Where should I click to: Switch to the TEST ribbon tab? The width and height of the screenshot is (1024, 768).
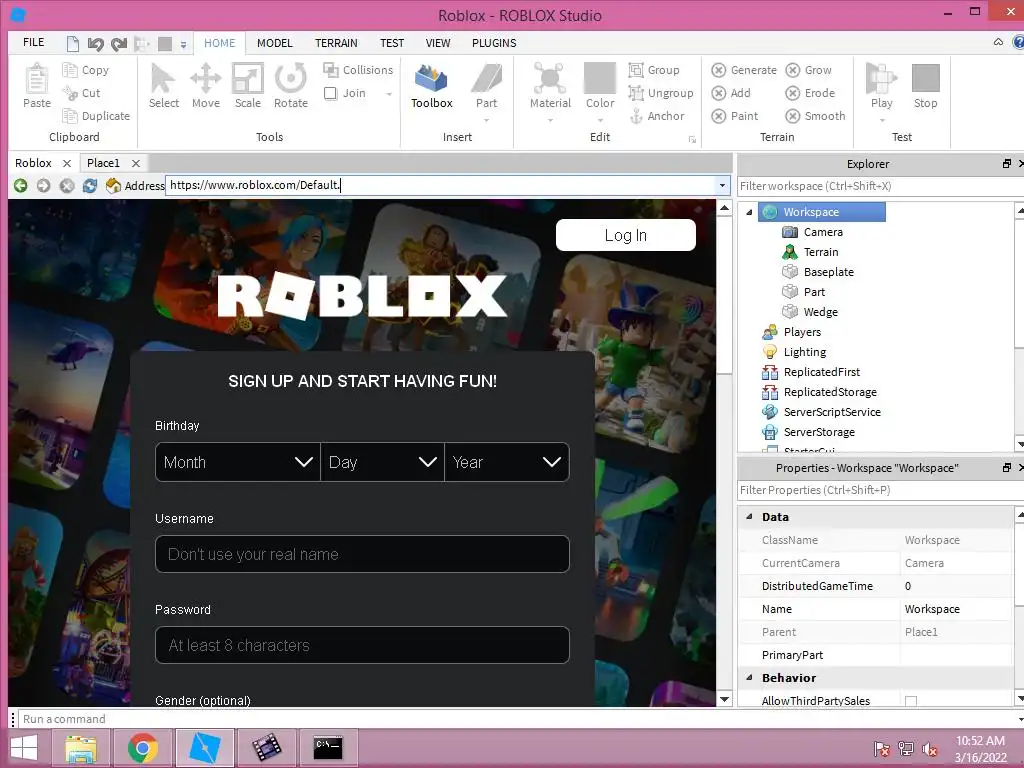coord(392,43)
